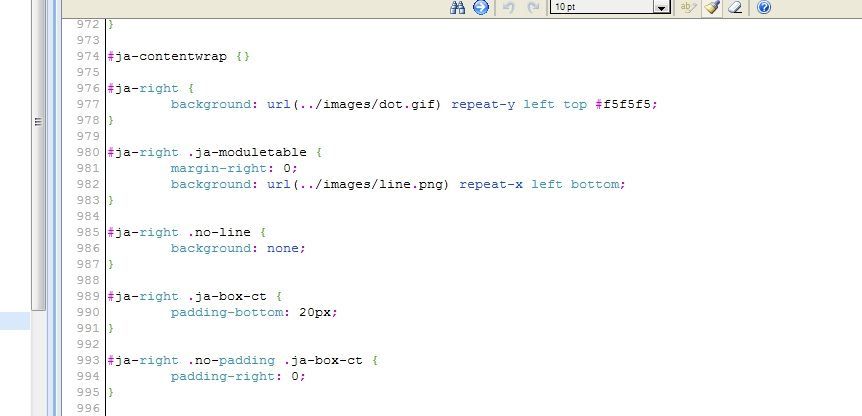Toggle the paintbrush syntax highlight icon
Screen dimensions: 862x416
tap(712, 7)
